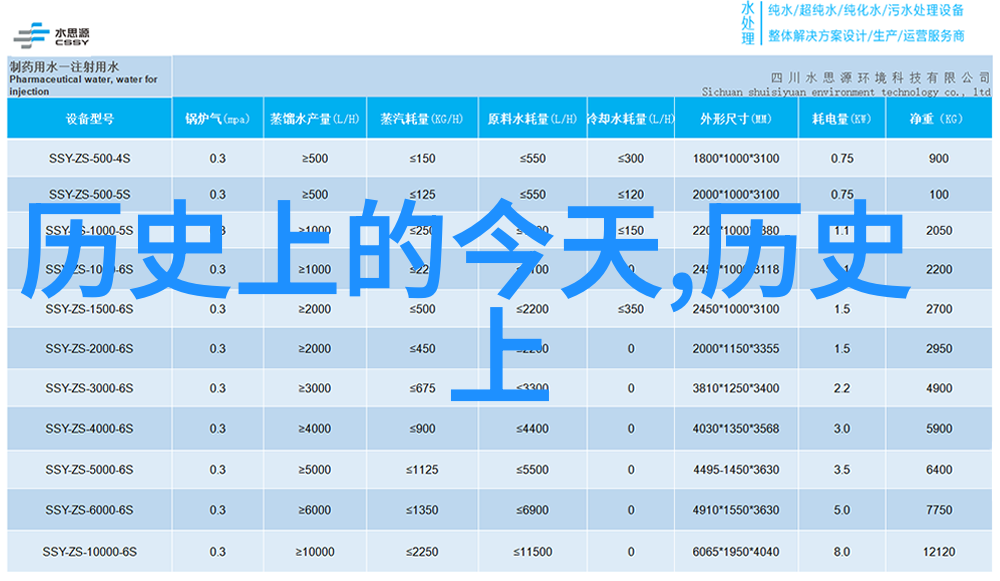This screenshot has width=1000, height=581.
Task: Select the 蒸汽耗量(KG/H) column header
Action: [422, 118]
